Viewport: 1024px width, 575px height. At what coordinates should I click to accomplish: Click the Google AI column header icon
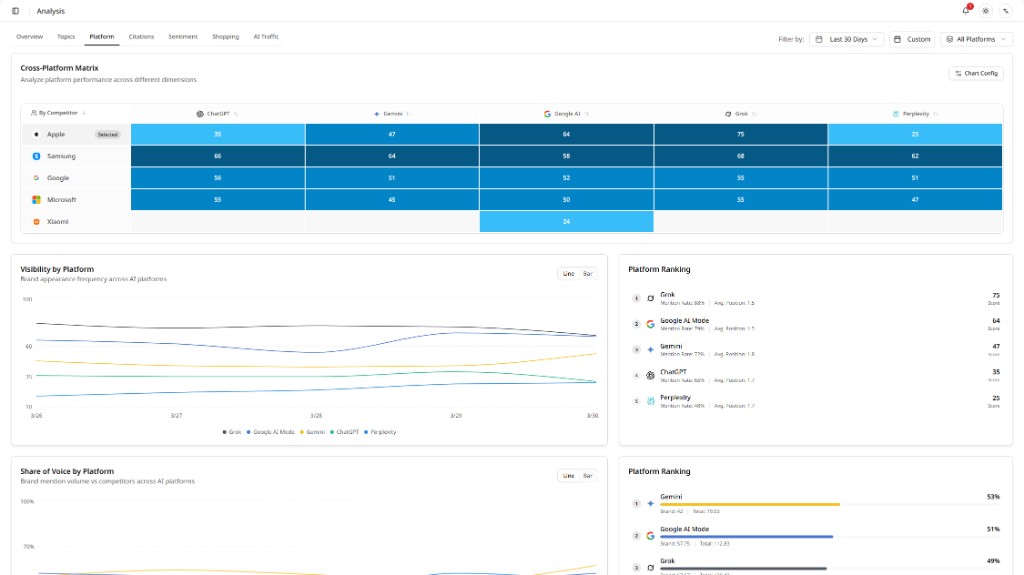click(547, 114)
